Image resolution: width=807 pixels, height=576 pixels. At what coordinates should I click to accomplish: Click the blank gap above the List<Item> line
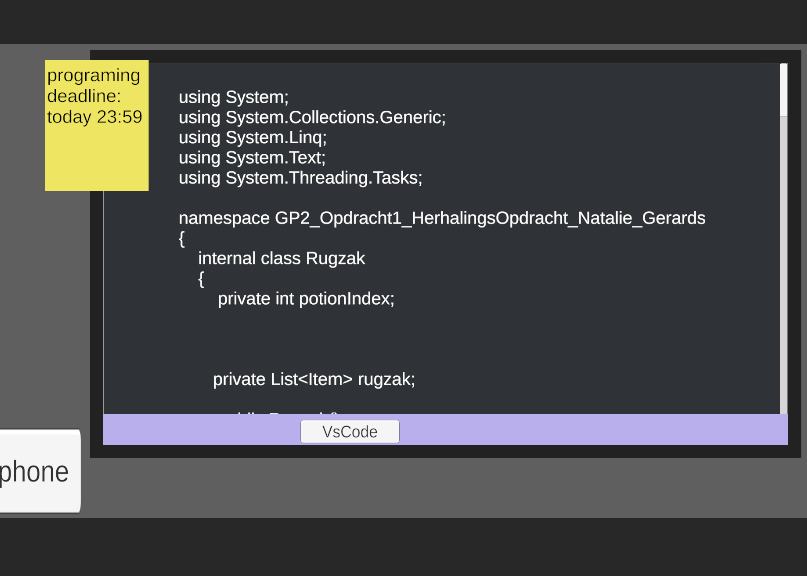[x=400, y=340]
